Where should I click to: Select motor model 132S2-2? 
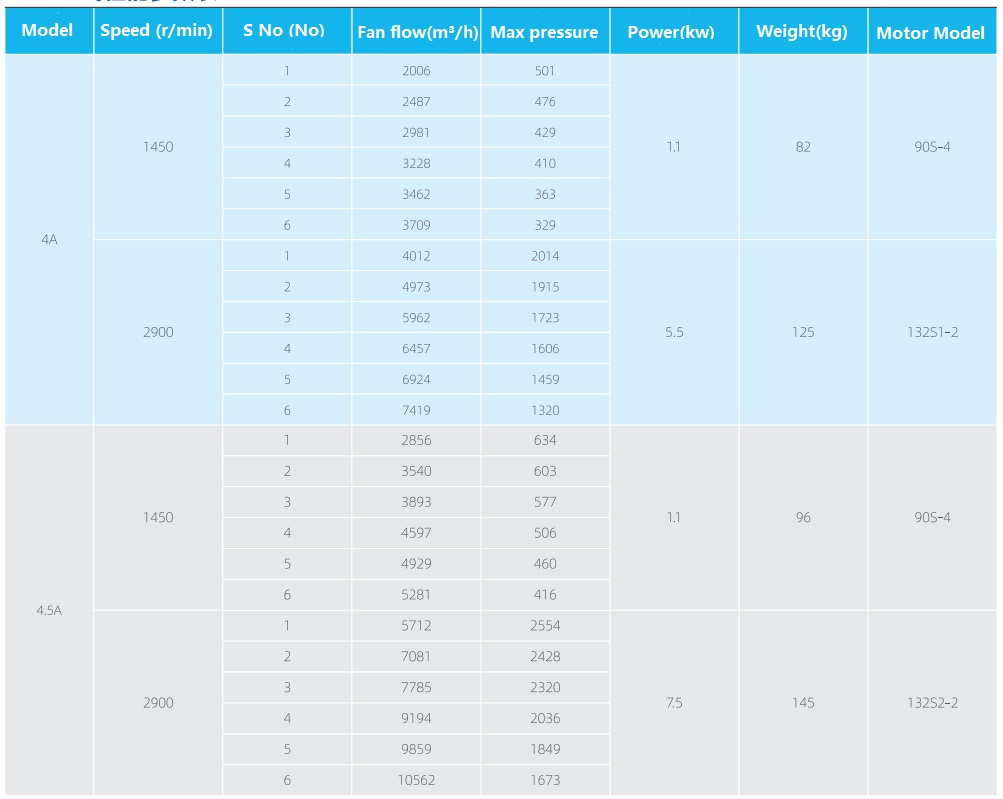point(933,703)
